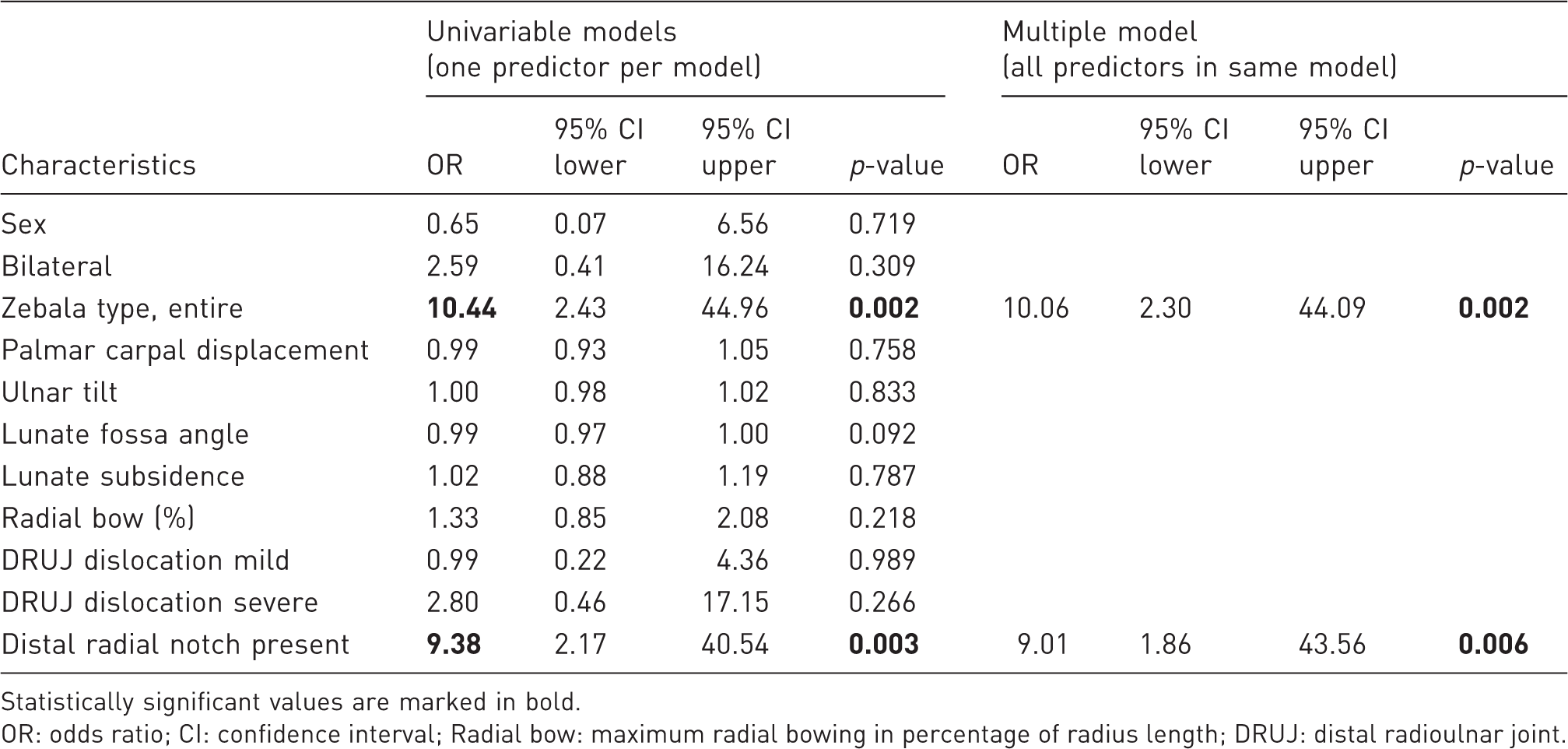The width and height of the screenshot is (1568, 749).
Task: Click the Palmar carpal displacement label
Action: click(185, 351)
